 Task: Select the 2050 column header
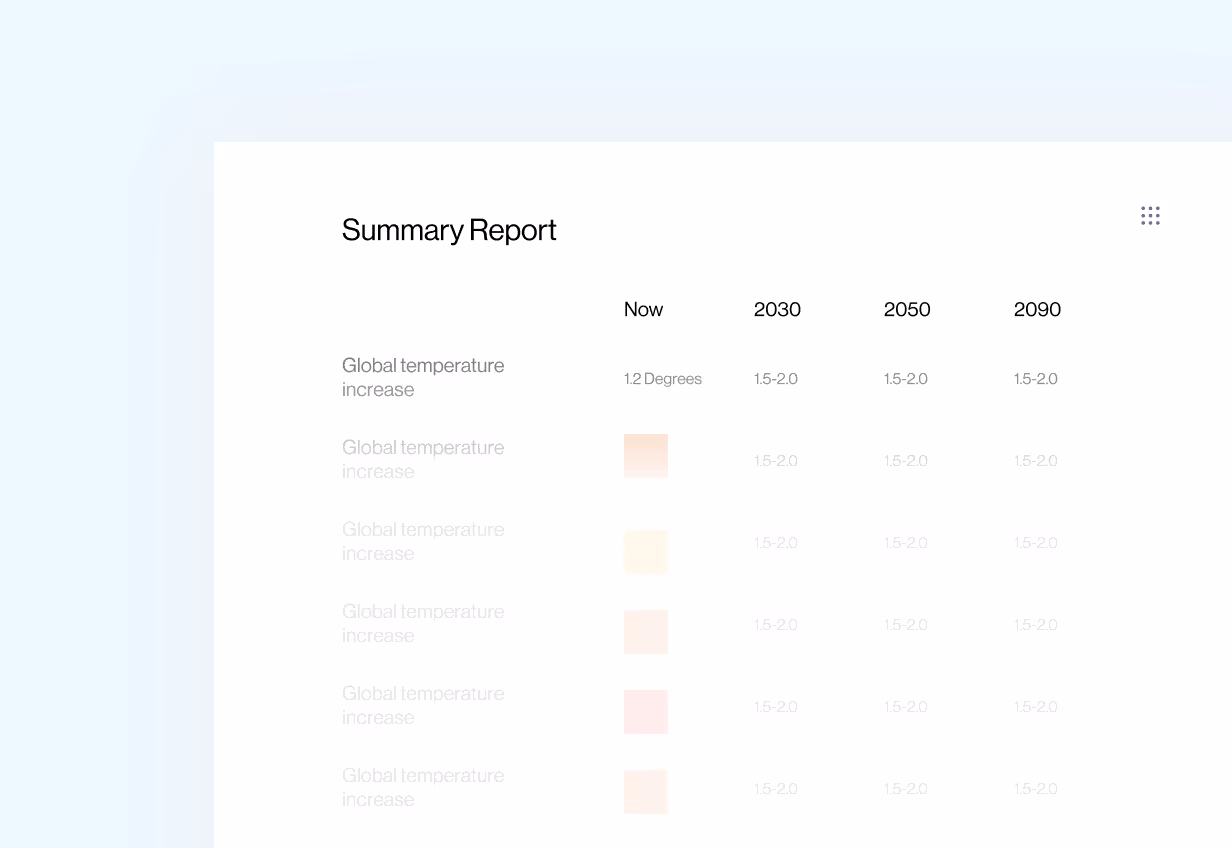907,309
